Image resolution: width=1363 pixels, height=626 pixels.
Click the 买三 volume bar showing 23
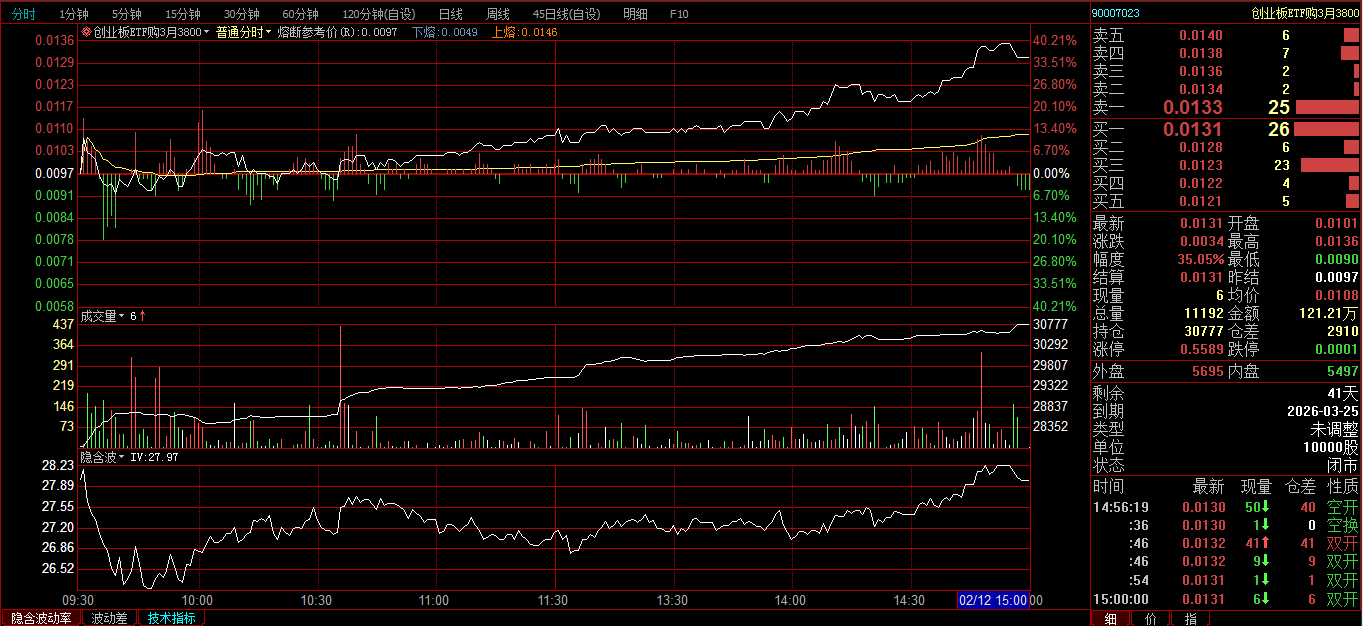point(1330,165)
